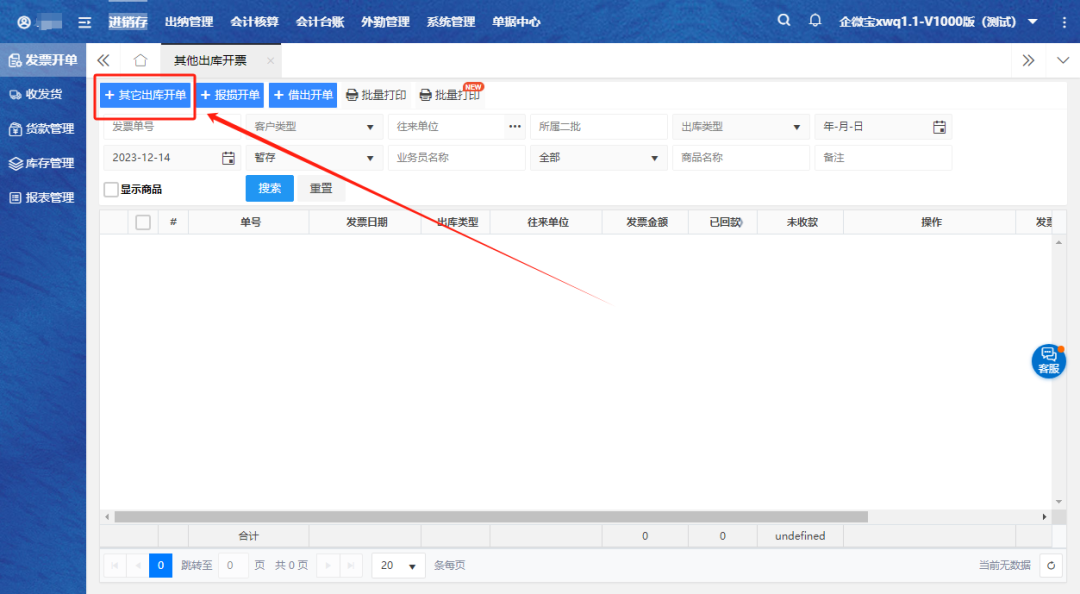Open the 进销存 menu

[128, 22]
